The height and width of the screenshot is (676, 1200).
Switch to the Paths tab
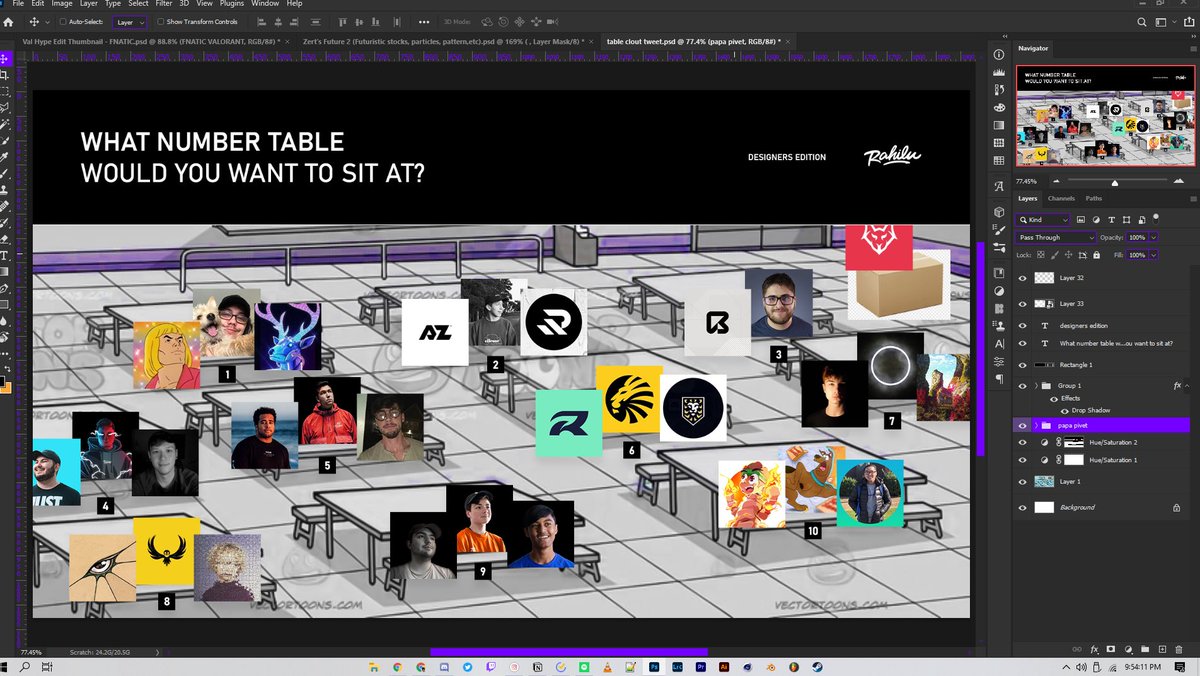1094,199
